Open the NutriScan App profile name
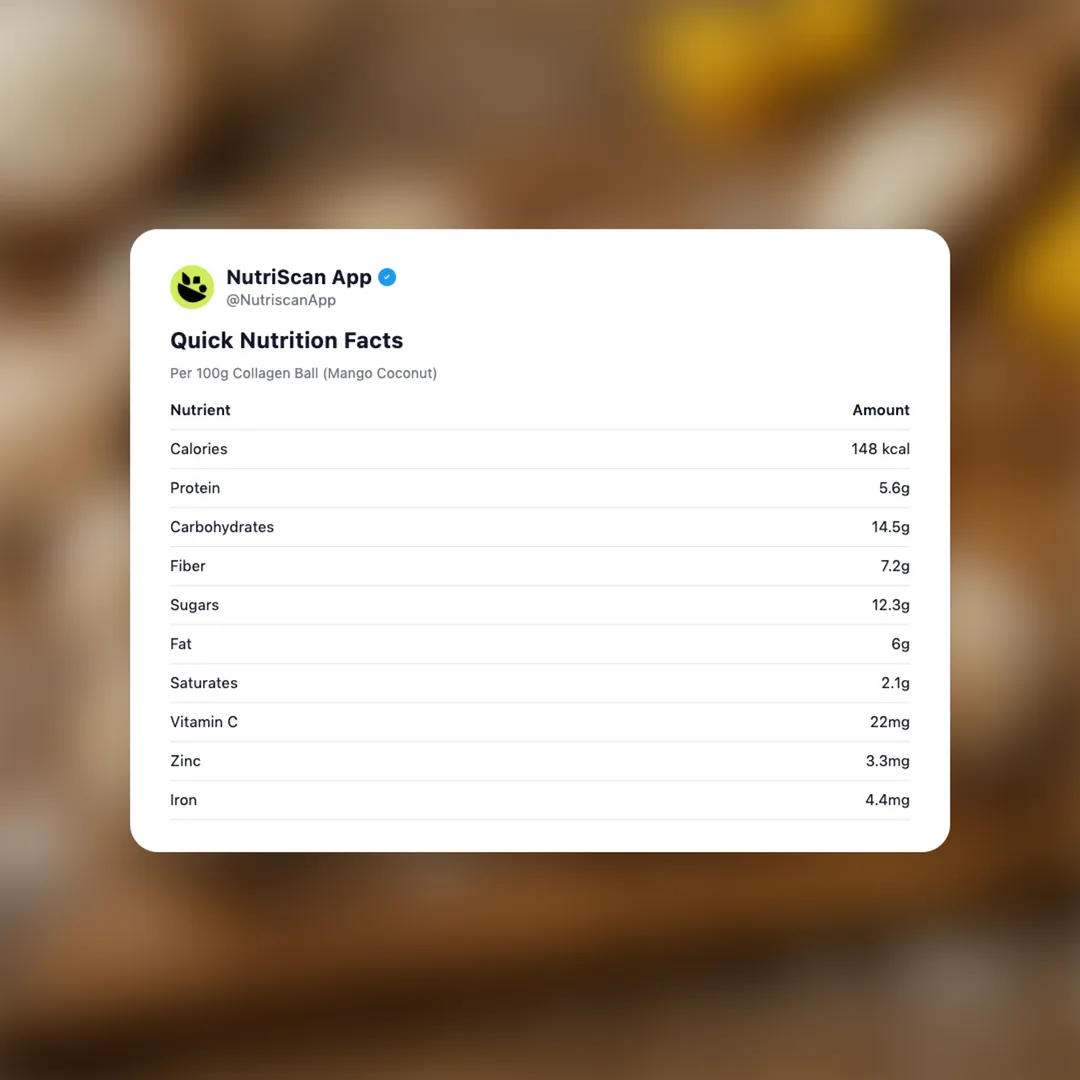The height and width of the screenshot is (1080, 1080). pyautogui.click(x=298, y=277)
